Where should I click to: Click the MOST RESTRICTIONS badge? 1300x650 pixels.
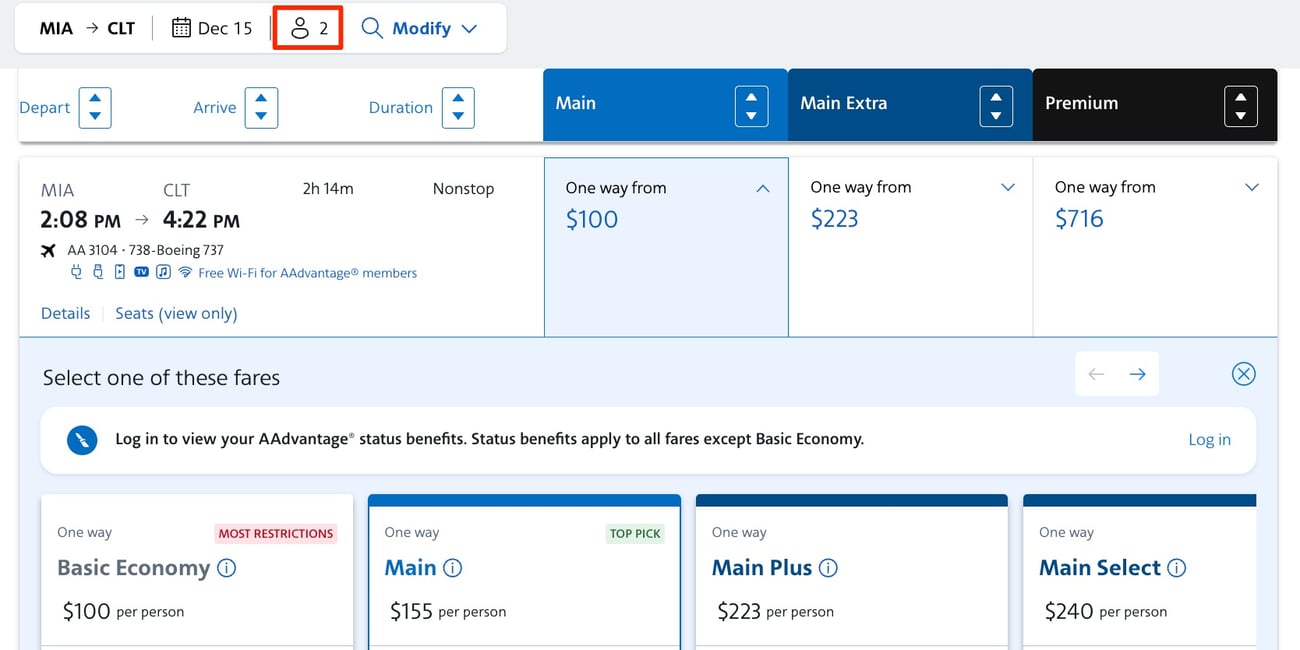point(276,533)
